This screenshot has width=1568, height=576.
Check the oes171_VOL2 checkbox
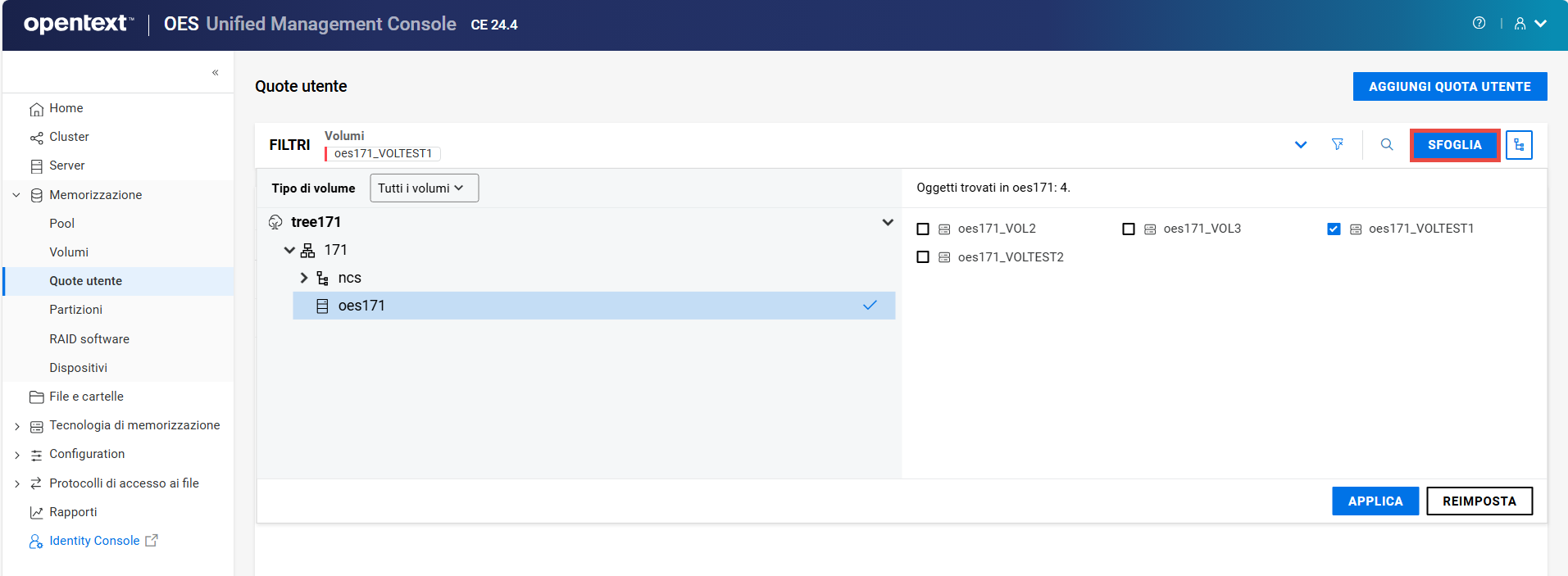[923, 229]
